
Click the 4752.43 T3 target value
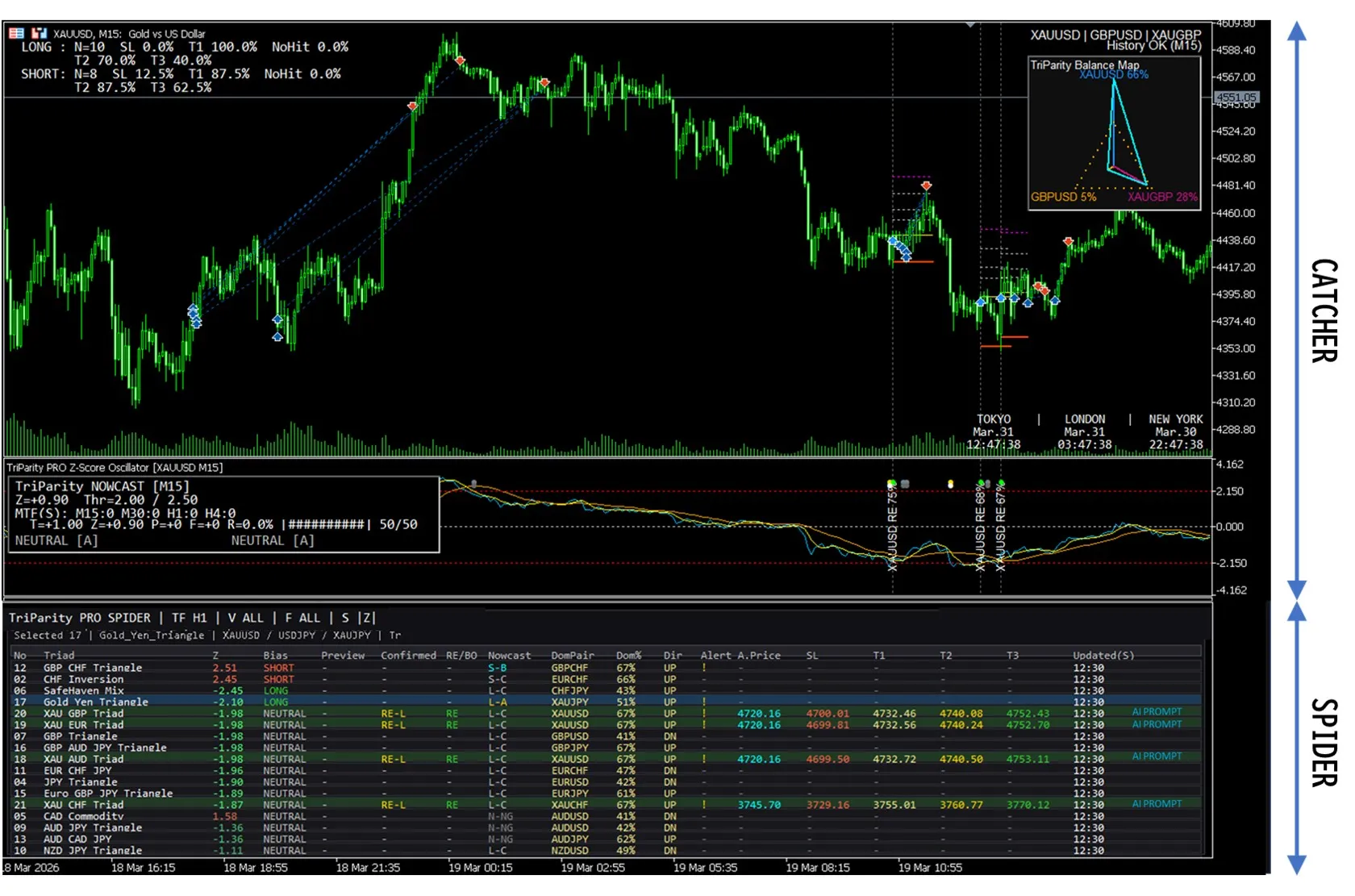(1028, 714)
